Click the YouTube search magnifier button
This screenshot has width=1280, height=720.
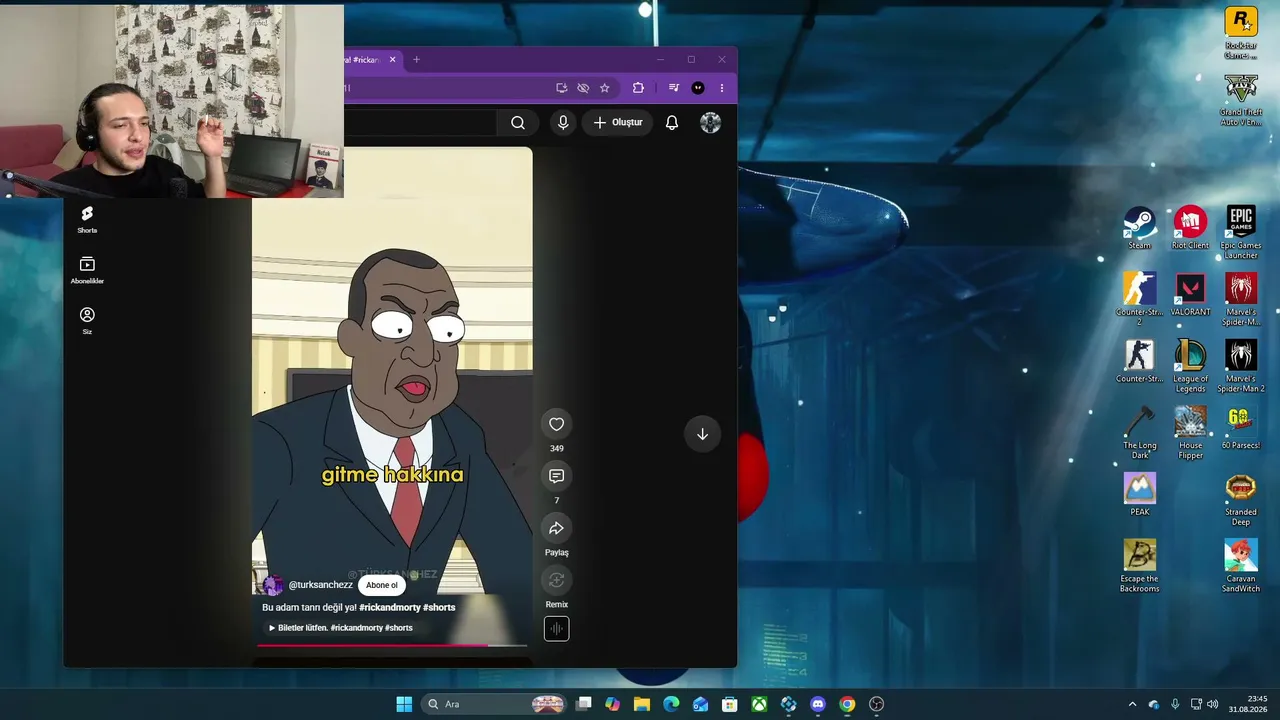[x=517, y=122]
